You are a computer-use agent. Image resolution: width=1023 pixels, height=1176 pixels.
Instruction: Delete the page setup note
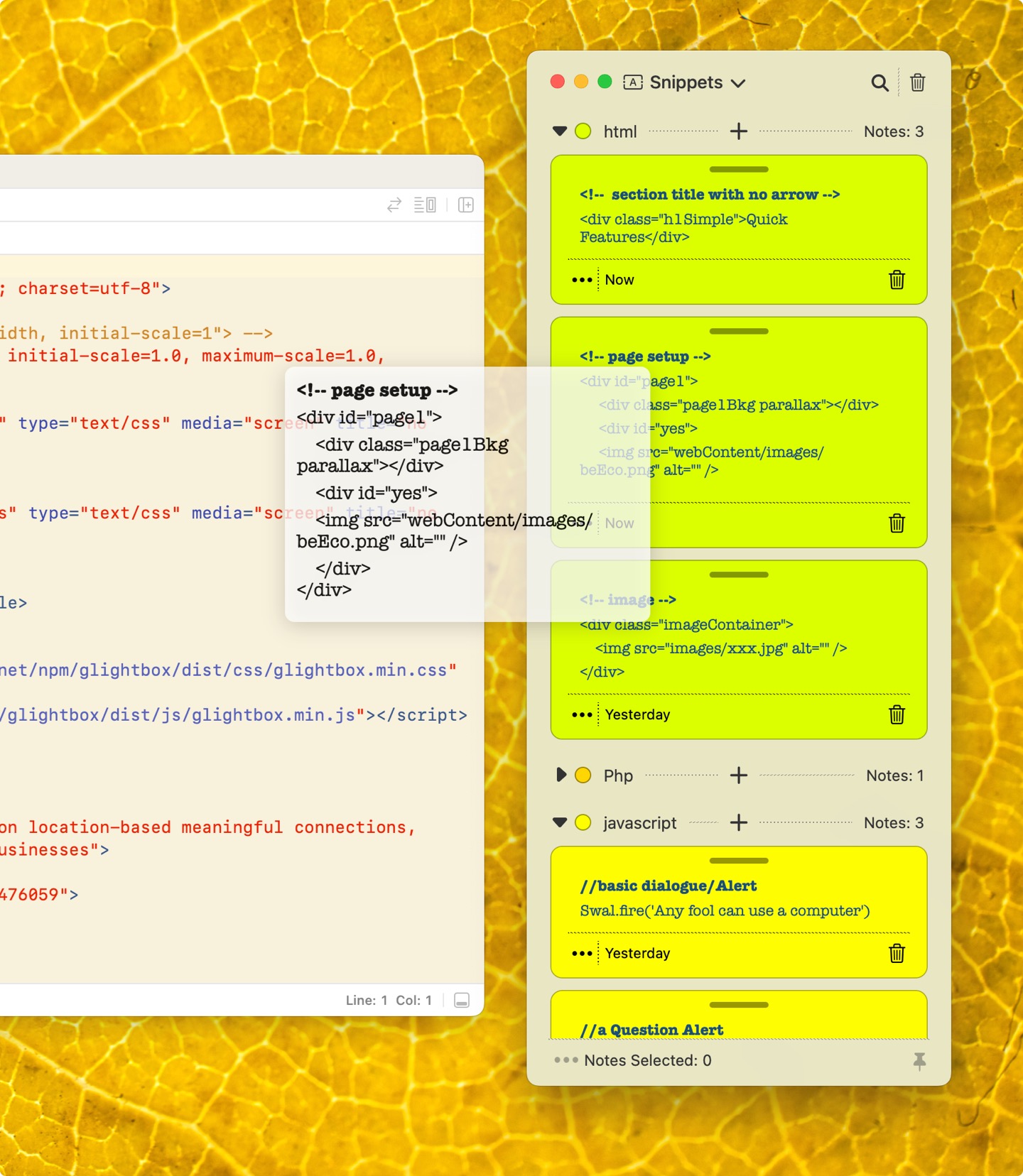(897, 523)
